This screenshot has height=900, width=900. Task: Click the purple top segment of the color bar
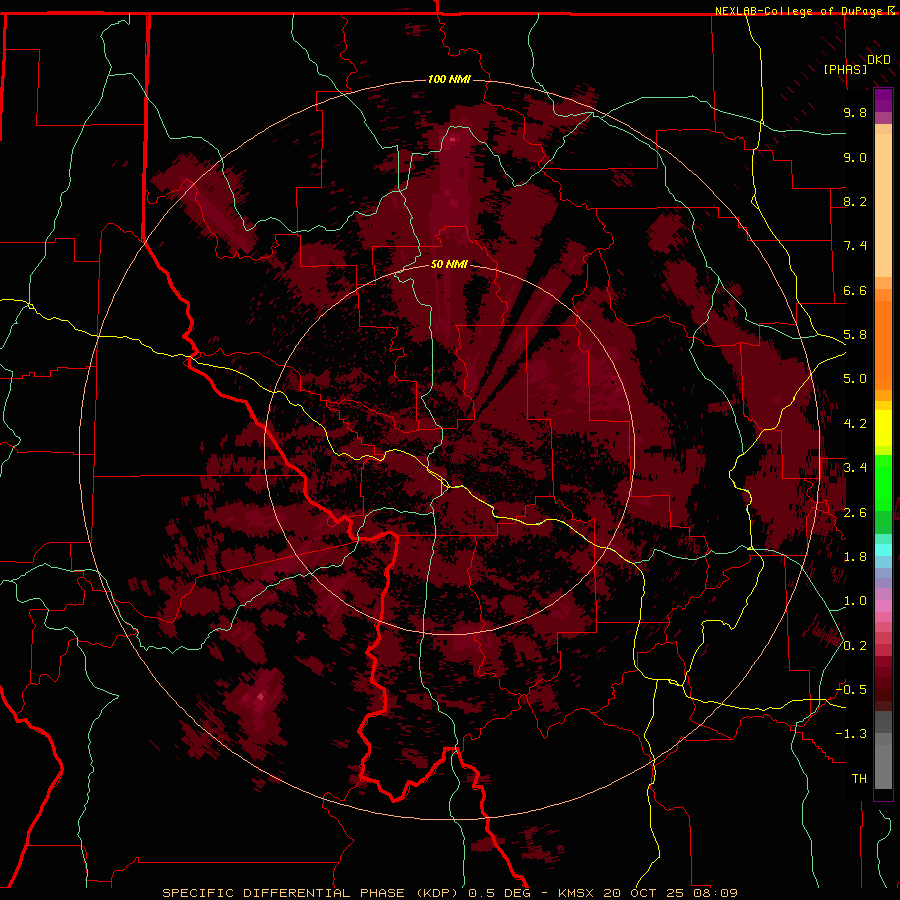pos(883,100)
